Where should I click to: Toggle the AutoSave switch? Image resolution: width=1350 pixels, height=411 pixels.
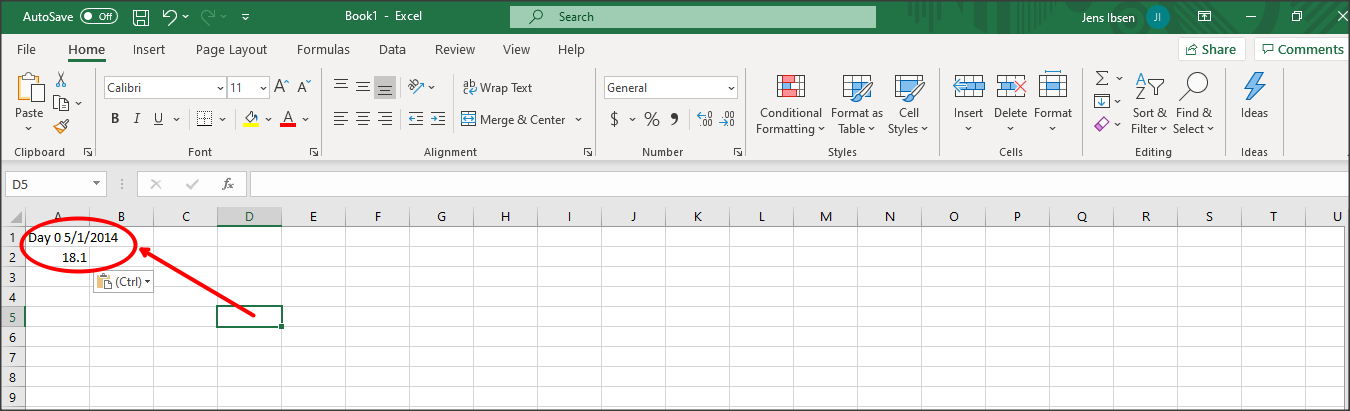[98, 17]
